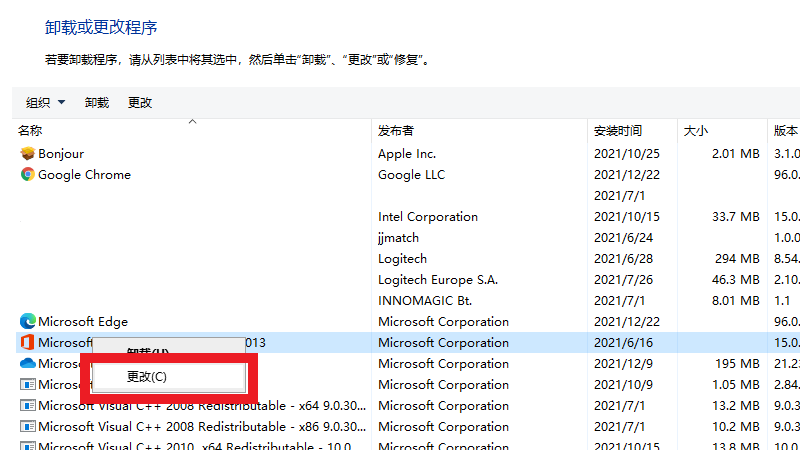Click the Visual C++ 2008 x86 icon
Image resolution: width=800 pixels, height=450 pixels.
point(28,427)
